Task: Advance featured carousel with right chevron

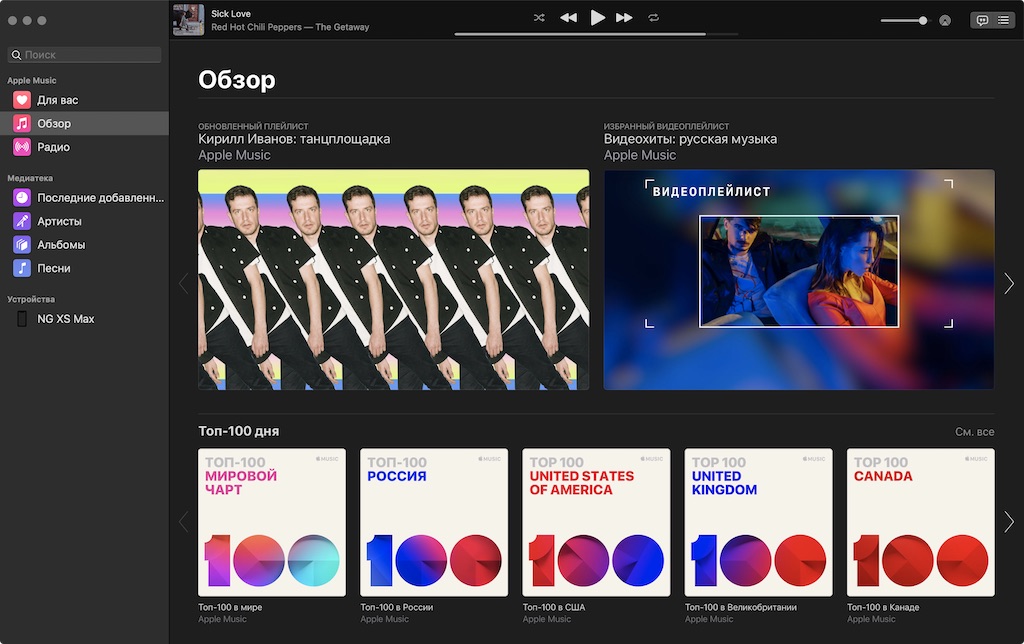Action: pos(1009,283)
